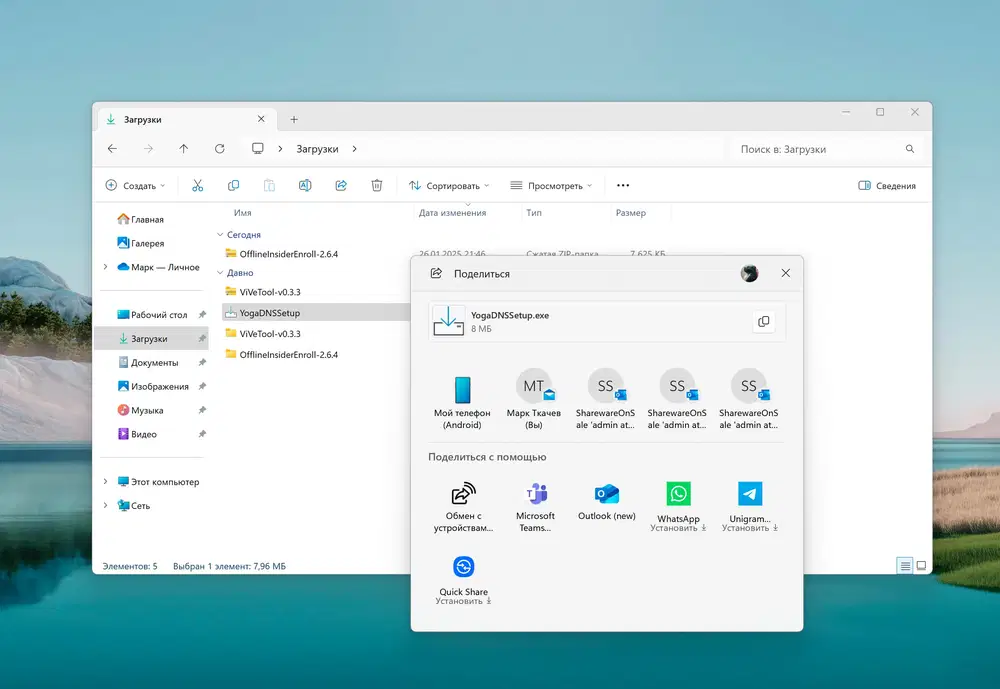This screenshot has width=1000, height=689.
Task: Click the PC monitor icon in address bar
Action: [x=258, y=149]
